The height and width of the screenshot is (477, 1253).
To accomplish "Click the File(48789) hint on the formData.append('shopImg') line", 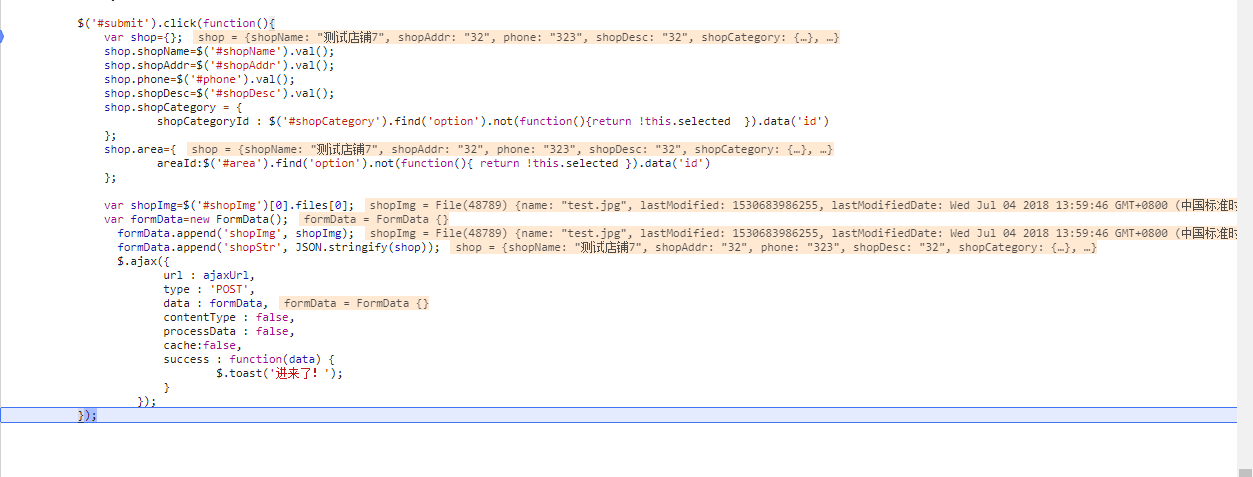I will (x=802, y=233).
